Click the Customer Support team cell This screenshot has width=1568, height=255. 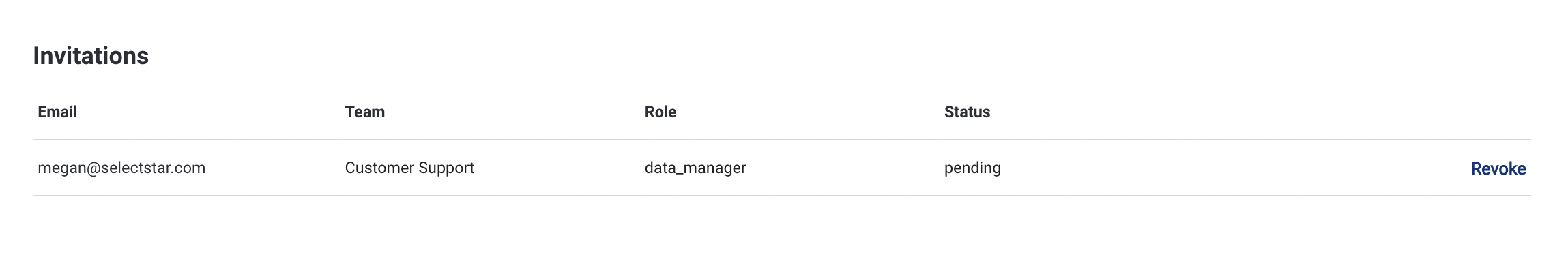[409, 168]
